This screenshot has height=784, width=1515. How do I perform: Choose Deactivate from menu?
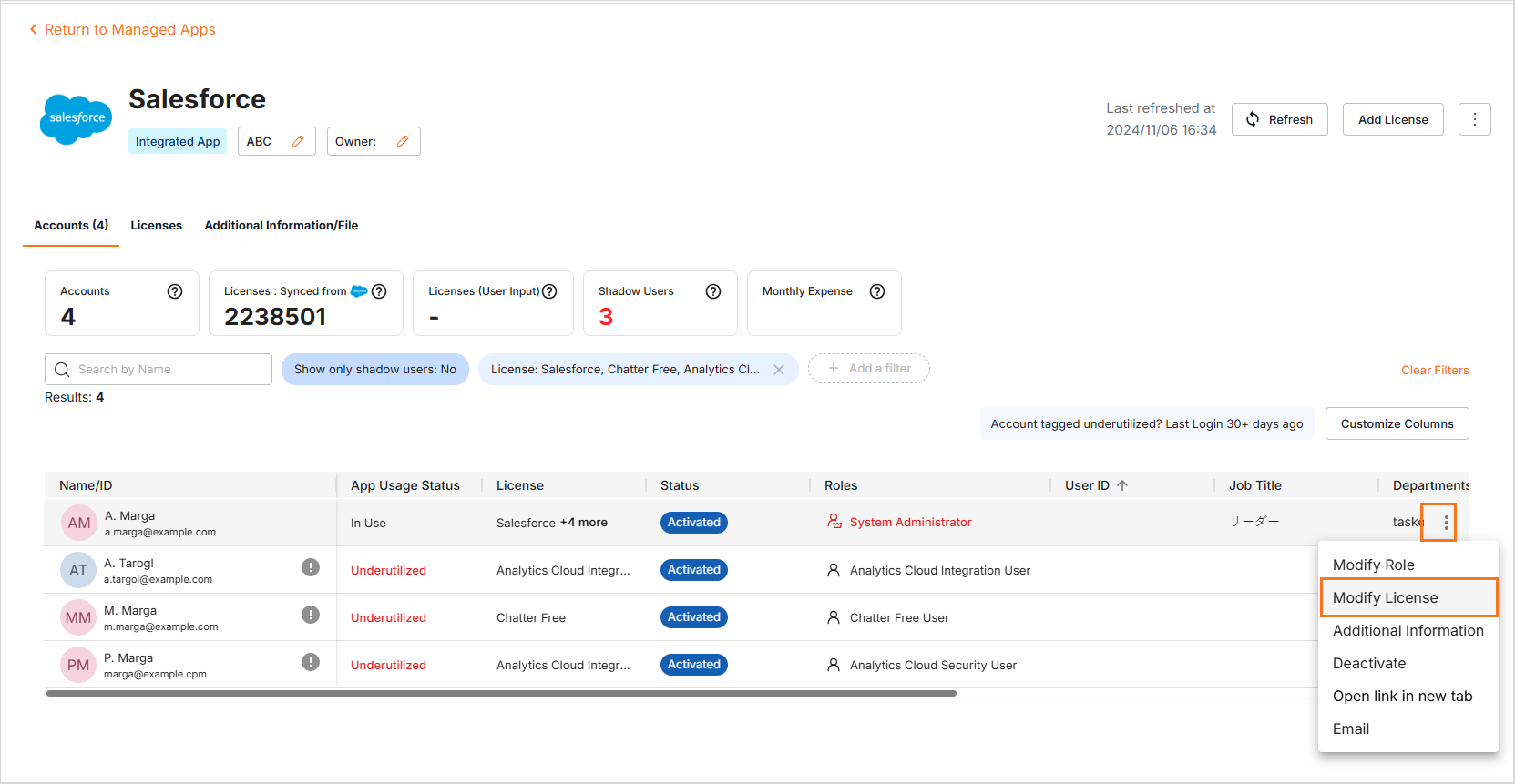(1408, 663)
